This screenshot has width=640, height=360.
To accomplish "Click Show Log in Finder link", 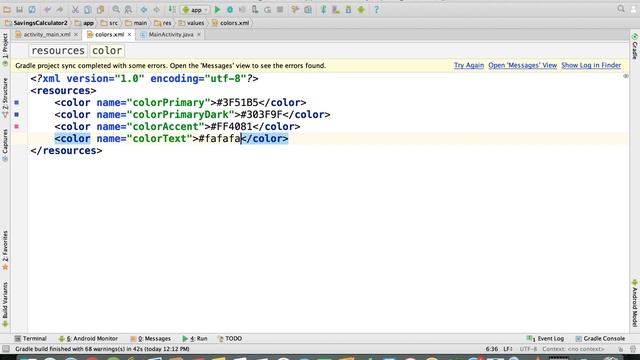I will (591, 65).
